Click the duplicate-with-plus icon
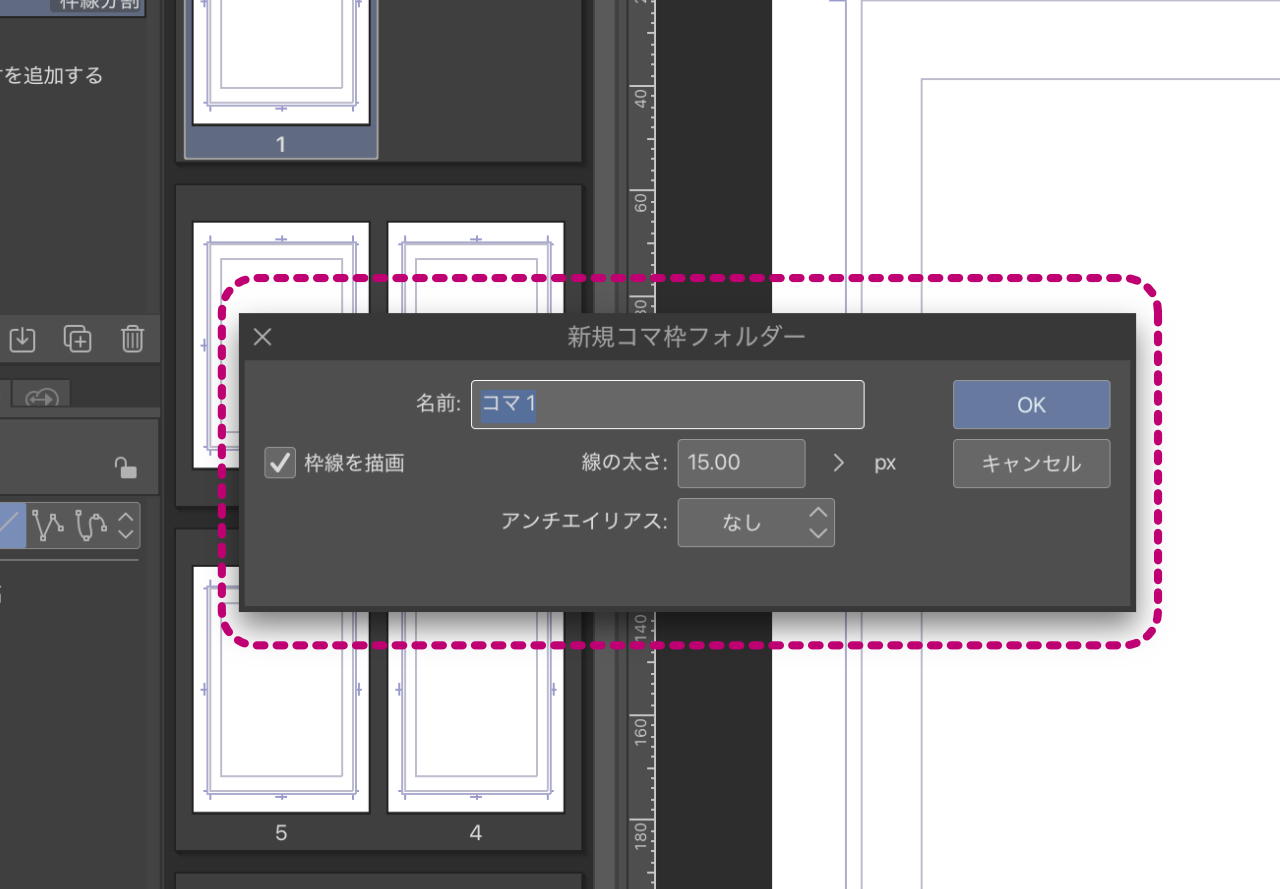This screenshot has width=1280, height=889. 77,339
